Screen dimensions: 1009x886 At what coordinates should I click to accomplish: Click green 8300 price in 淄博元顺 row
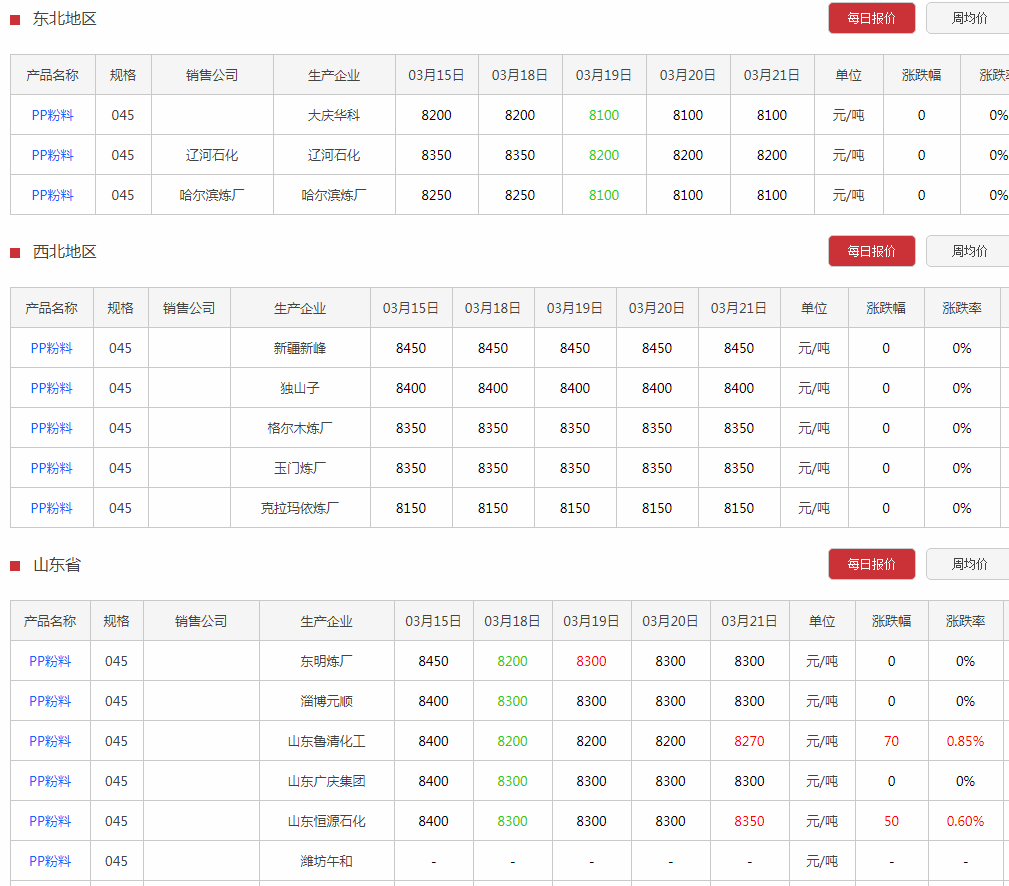tap(512, 701)
